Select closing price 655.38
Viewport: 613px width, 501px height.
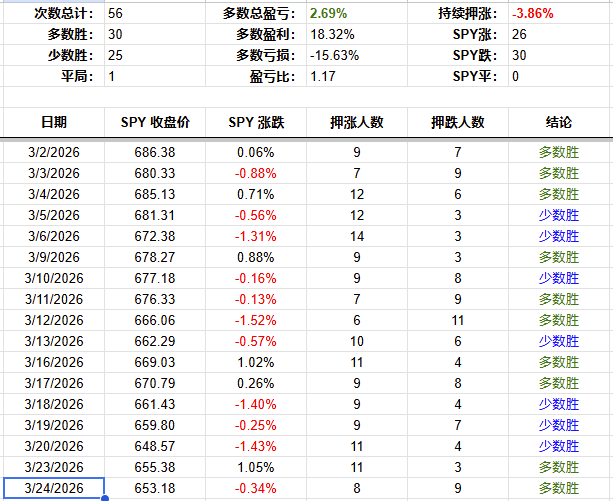[155, 467]
